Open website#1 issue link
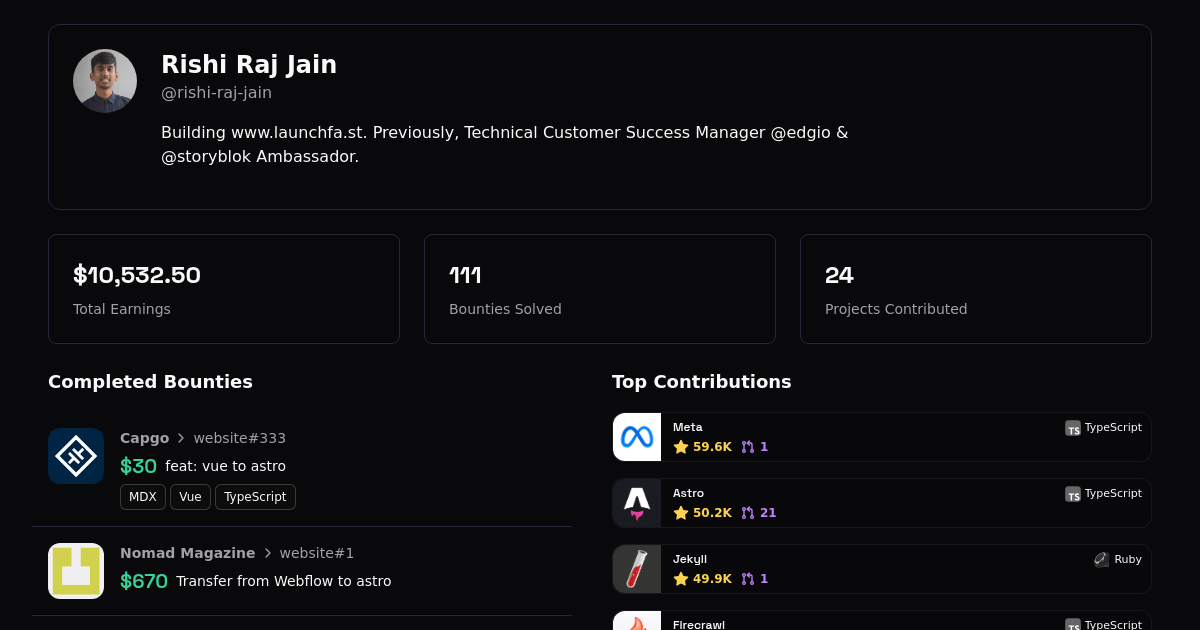This screenshot has width=1200, height=630. click(316, 553)
